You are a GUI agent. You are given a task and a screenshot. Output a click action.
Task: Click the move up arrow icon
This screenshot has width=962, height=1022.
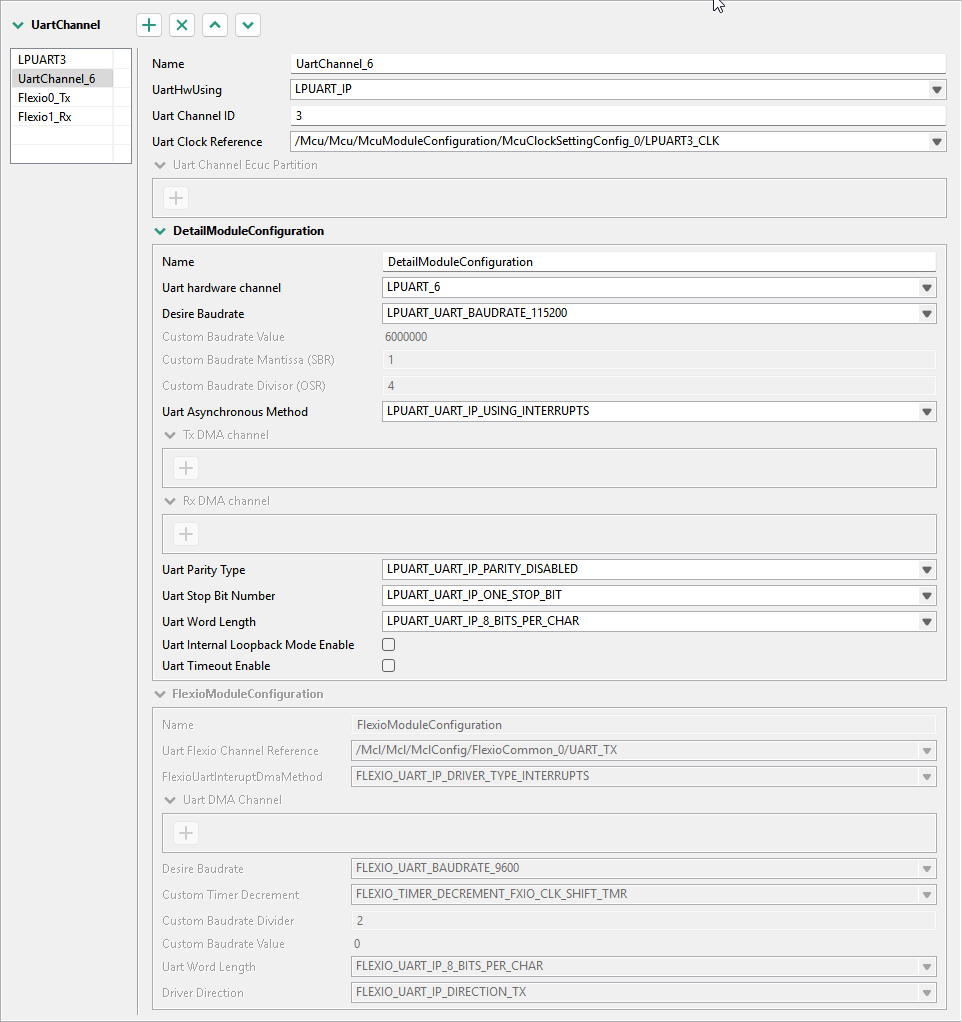(x=214, y=25)
